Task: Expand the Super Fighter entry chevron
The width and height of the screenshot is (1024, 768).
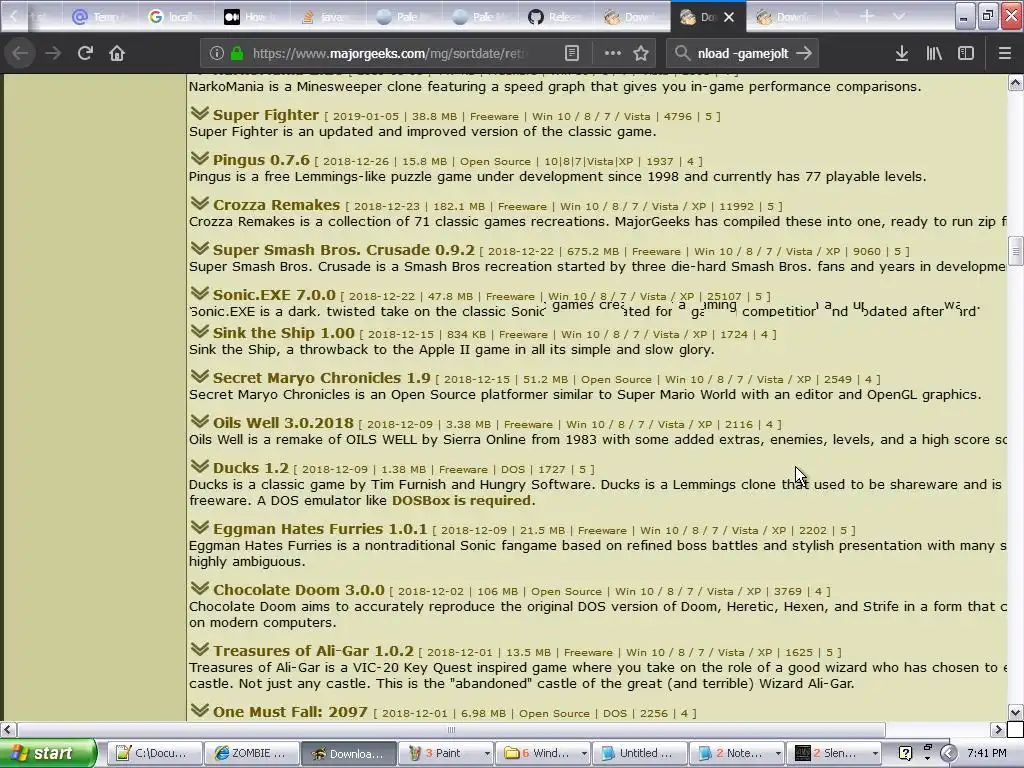Action: (x=200, y=114)
